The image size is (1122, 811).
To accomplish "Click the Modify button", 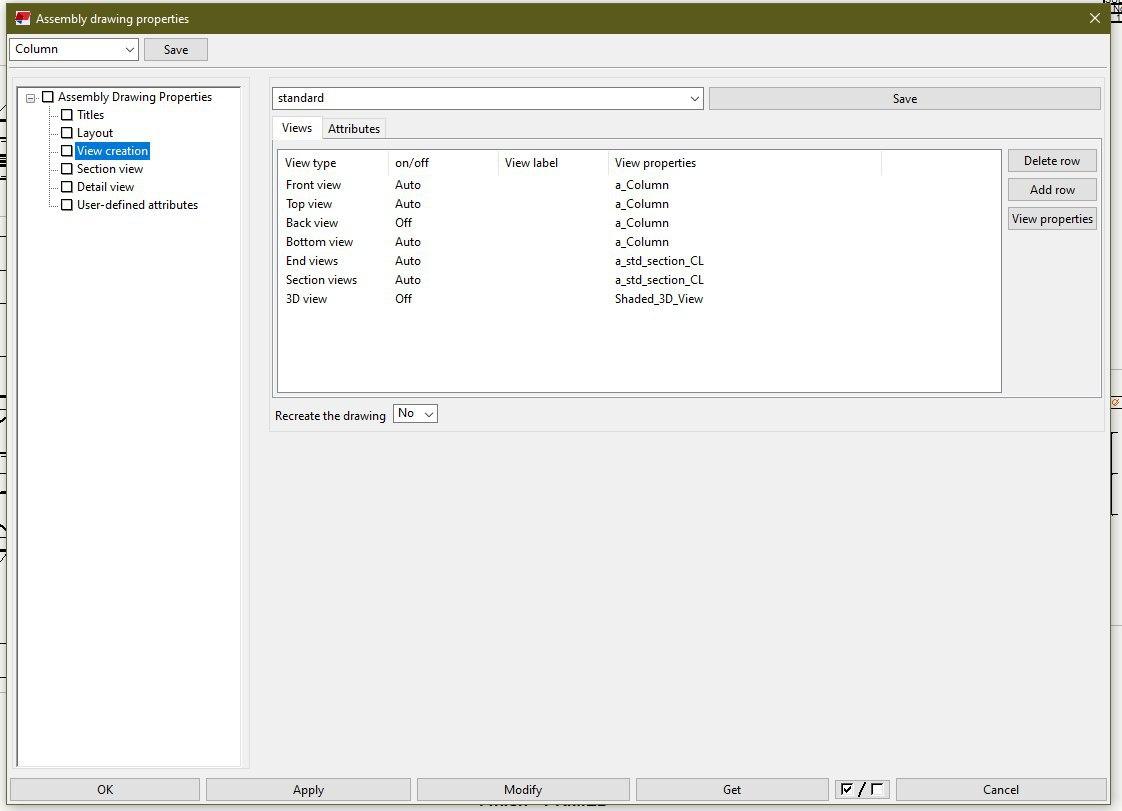I will [523, 789].
